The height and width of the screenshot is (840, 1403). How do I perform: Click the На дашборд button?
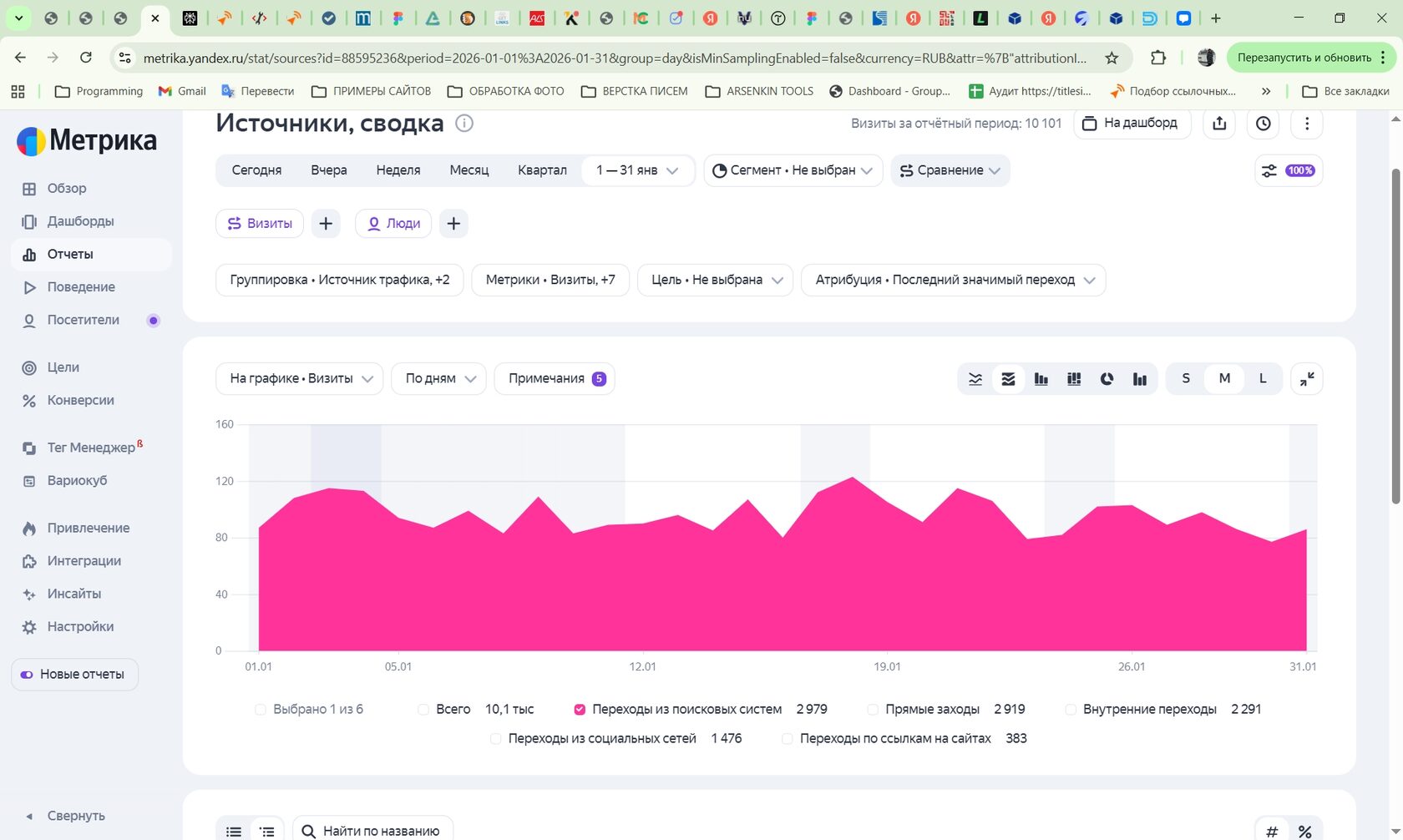pyautogui.click(x=1132, y=124)
